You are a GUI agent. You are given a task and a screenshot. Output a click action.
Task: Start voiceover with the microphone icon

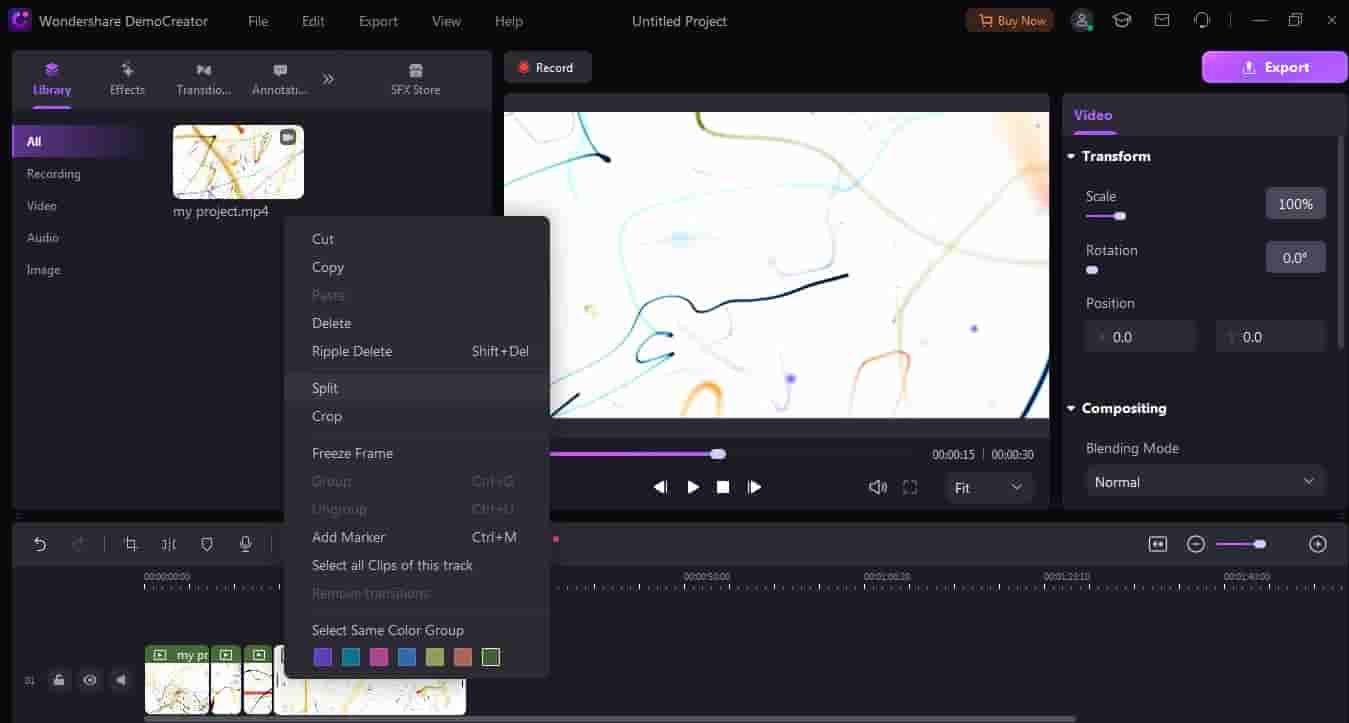click(x=245, y=544)
